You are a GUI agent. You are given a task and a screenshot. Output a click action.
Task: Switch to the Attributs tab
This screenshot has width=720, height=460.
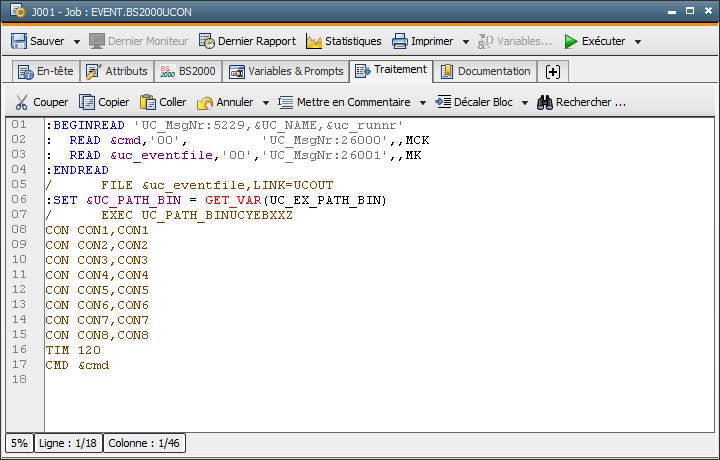(117, 72)
